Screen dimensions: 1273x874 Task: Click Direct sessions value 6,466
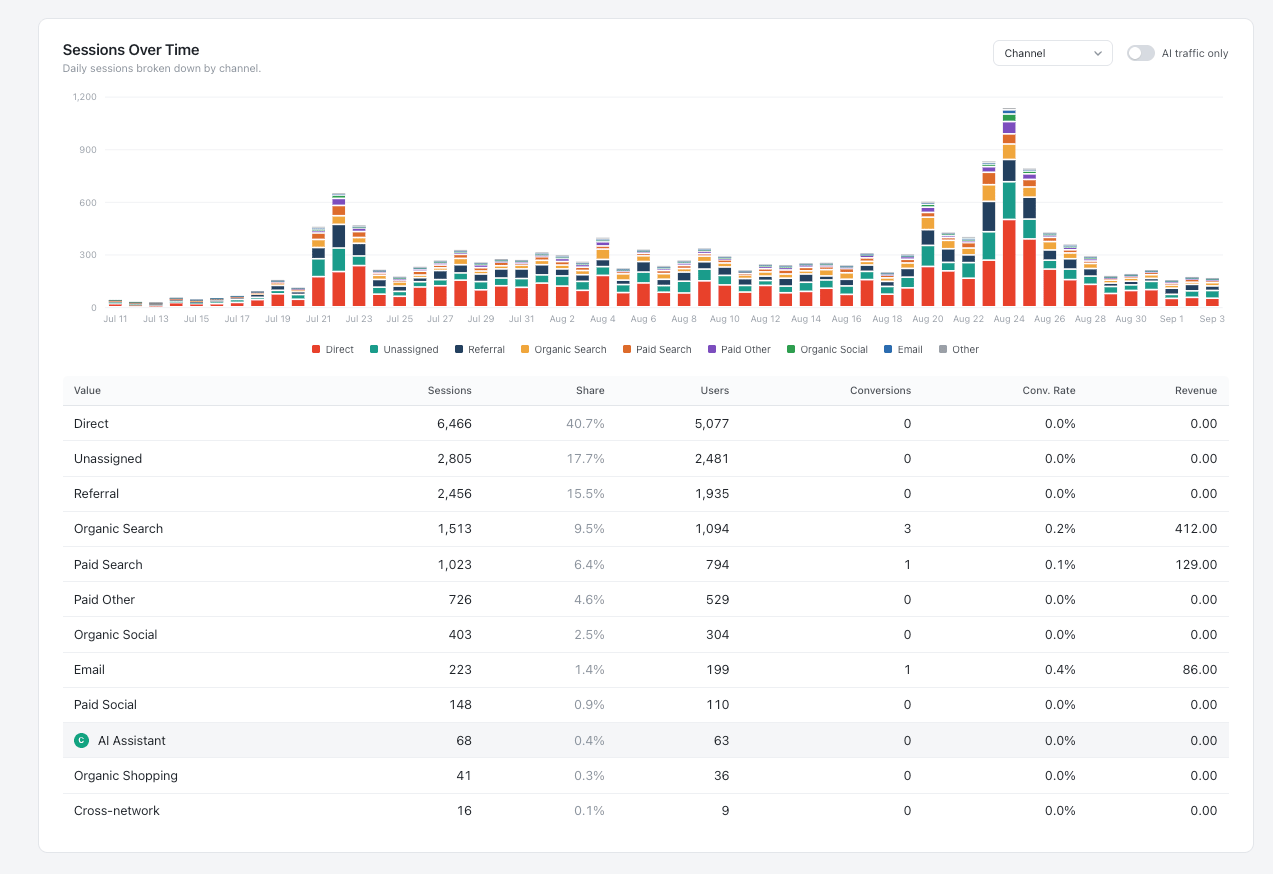pos(454,424)
